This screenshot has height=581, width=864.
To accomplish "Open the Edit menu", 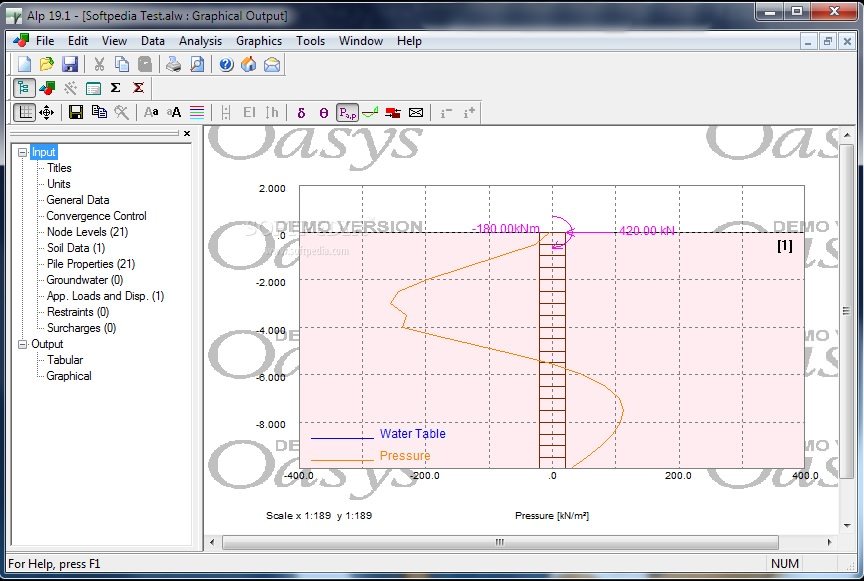I will pos(78,41).
